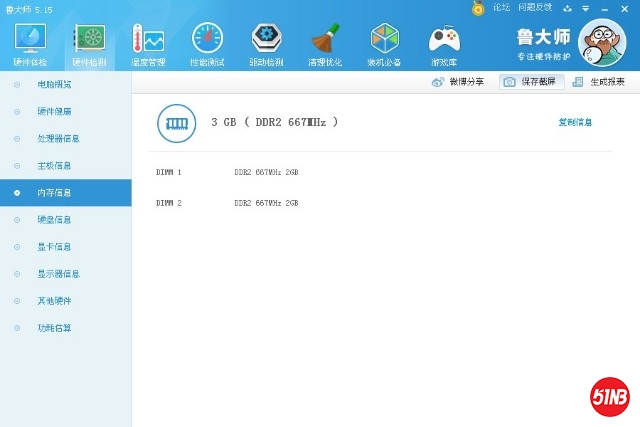Viewport: 640px width, 427px height.
Task: Go to 显卡信息 in the sidebar
Action: (54, 246)
